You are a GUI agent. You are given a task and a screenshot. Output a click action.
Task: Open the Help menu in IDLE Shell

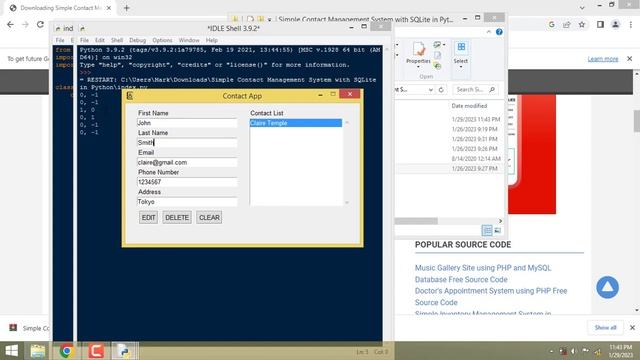point(211,40)
